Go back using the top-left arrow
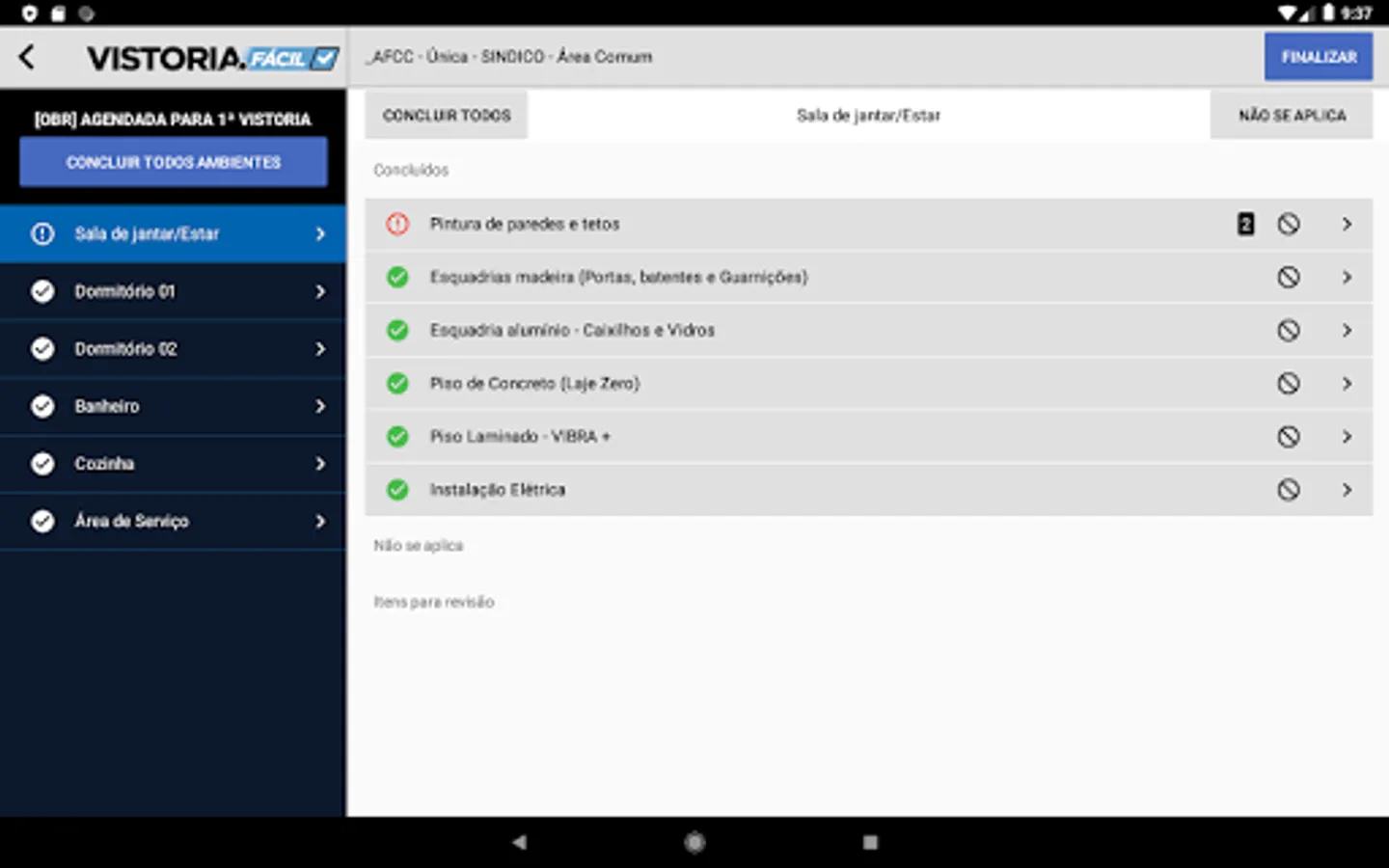This screenshot has height=868, width=1389. 27,58
